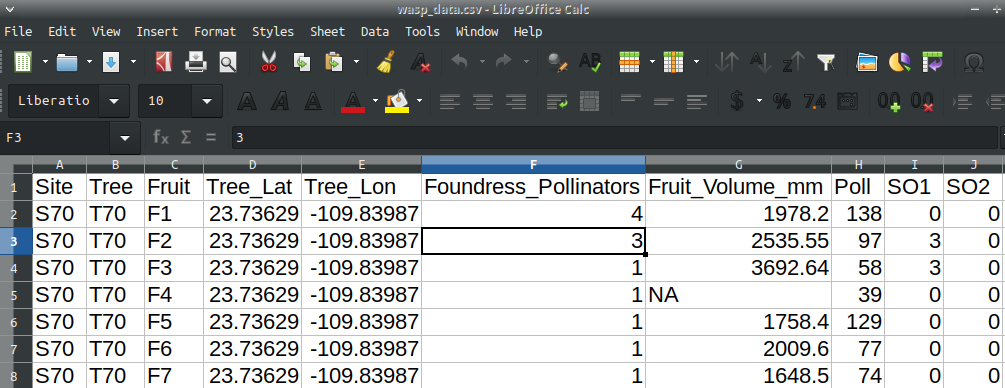Click the Print icon
Screen dimensions: 1005x388
tap(195, 62)
